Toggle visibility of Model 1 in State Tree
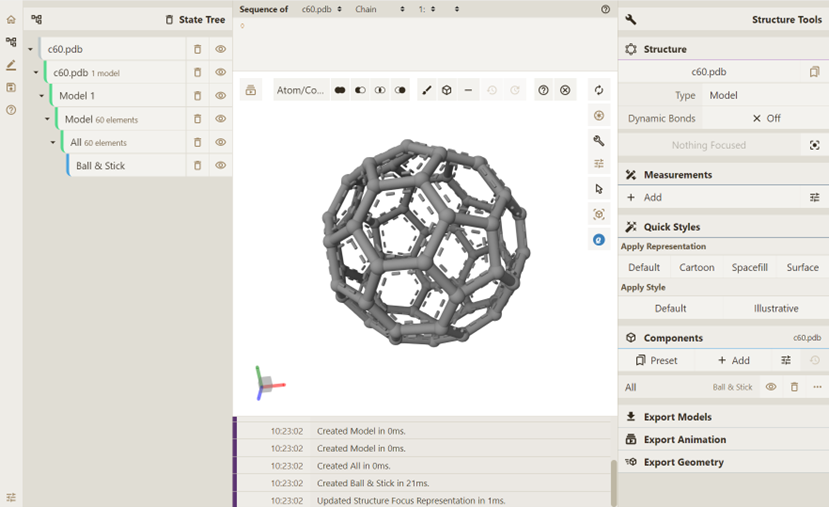 point(220,96)
